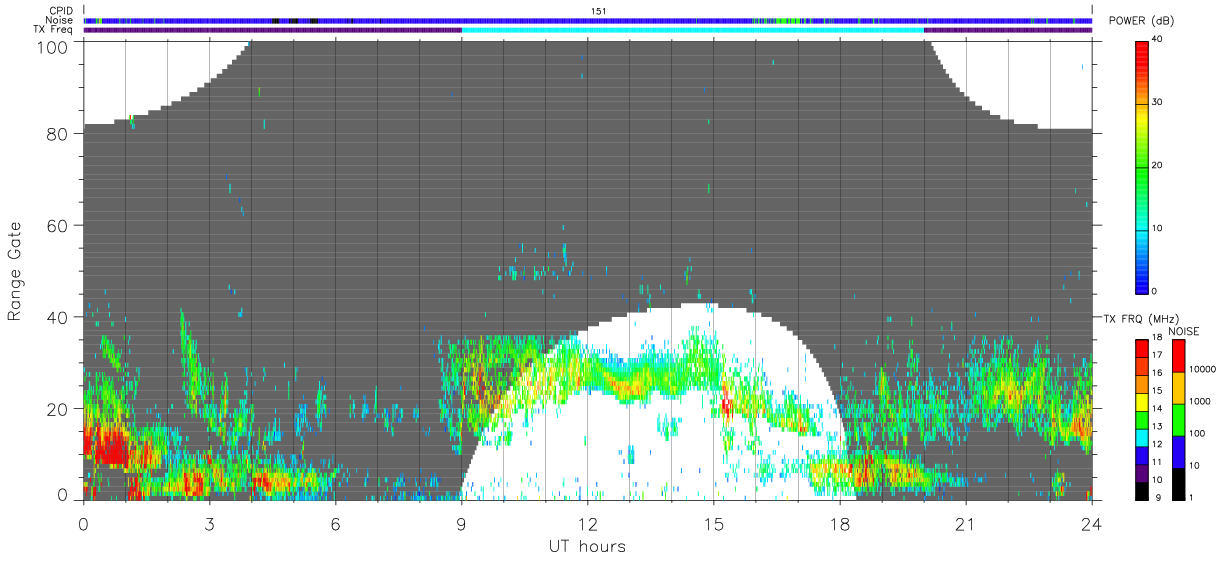Click the '15' tick on the UT hours axis
The height and width of the screenshot is (567, 1228).
[714, 524]
